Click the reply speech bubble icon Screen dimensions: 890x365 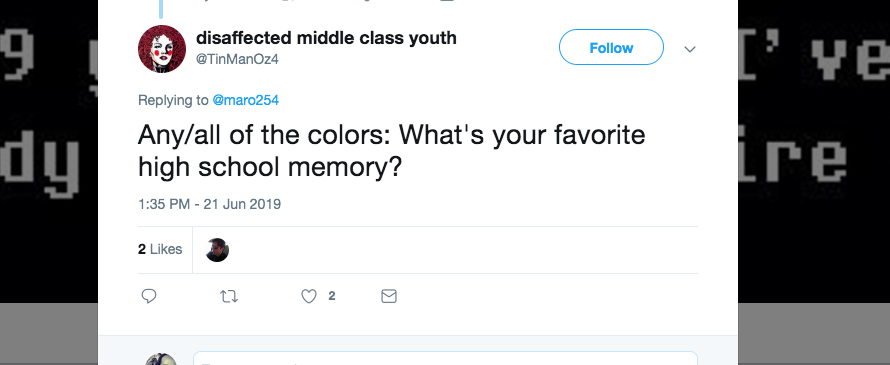click(x=149, y=296)
